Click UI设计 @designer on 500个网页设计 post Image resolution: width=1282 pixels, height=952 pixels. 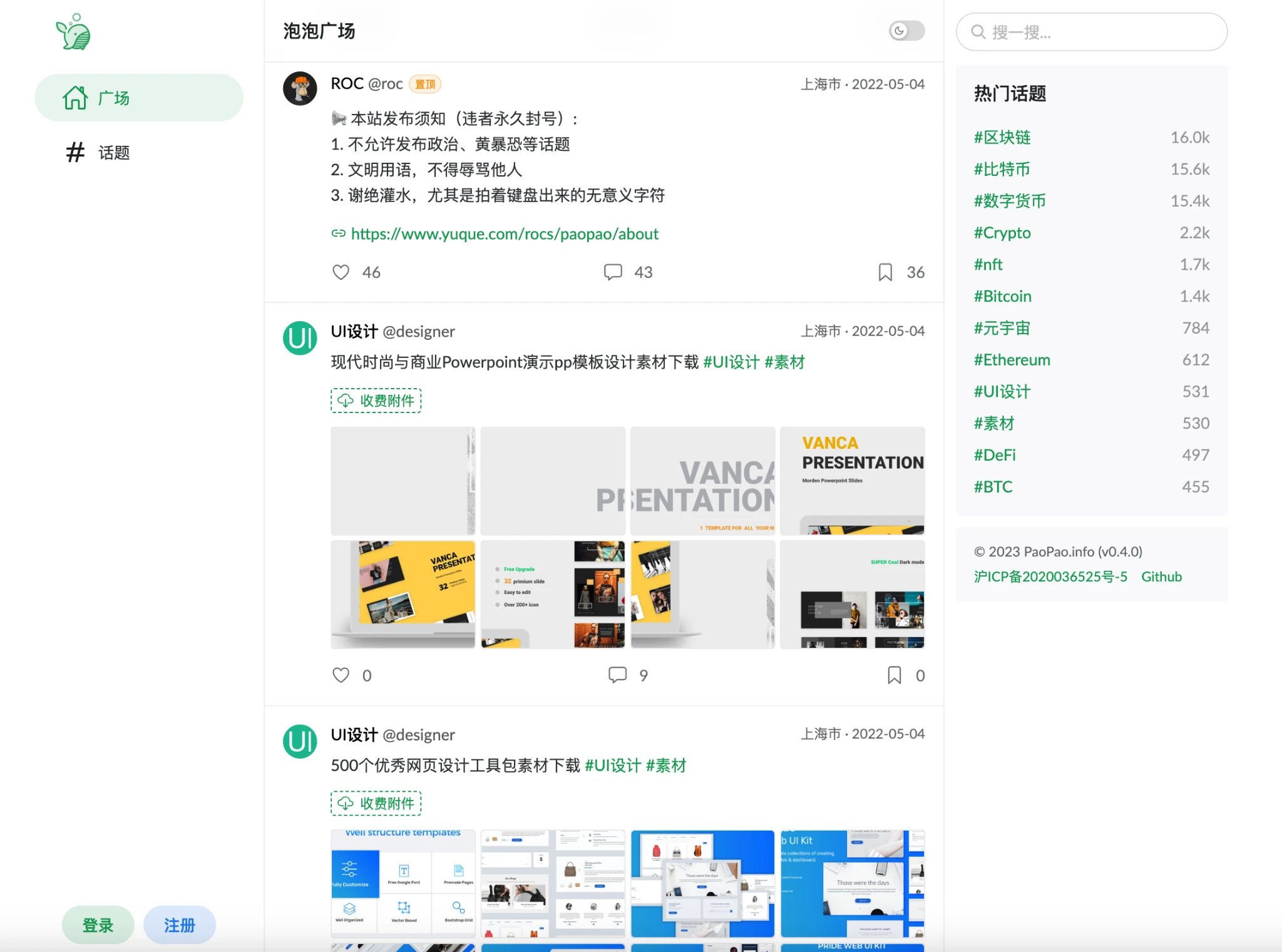(392, 735)
